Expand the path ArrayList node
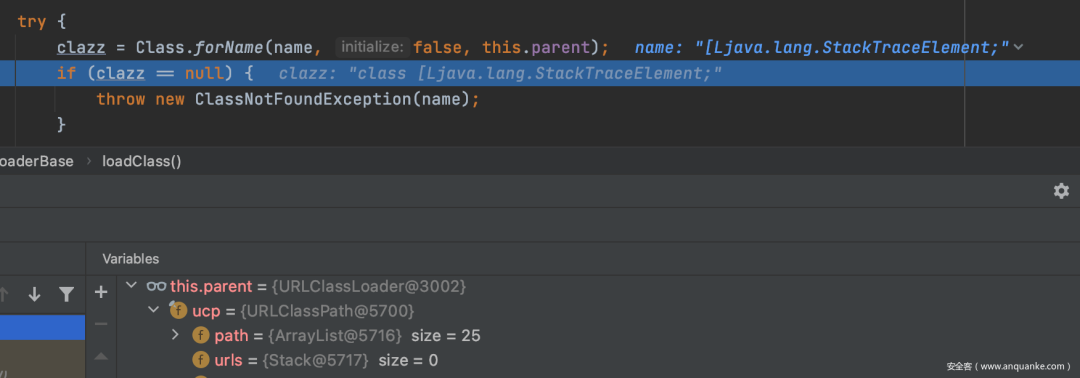Screen dimensions: 1080x378 coord(176,335)
